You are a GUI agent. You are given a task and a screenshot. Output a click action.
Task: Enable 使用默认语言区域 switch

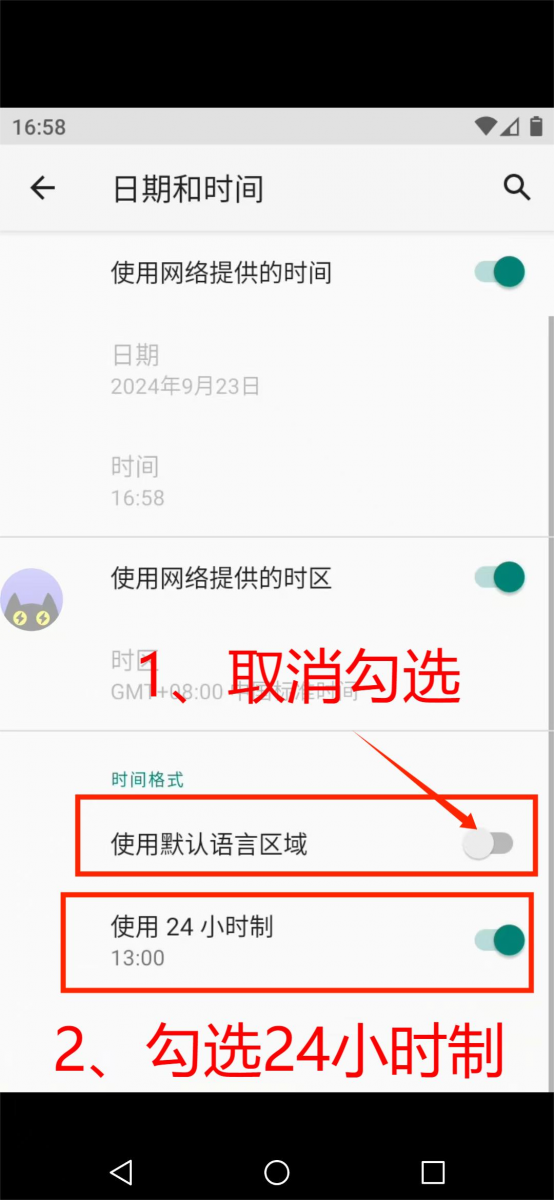(x=488, y=844)
